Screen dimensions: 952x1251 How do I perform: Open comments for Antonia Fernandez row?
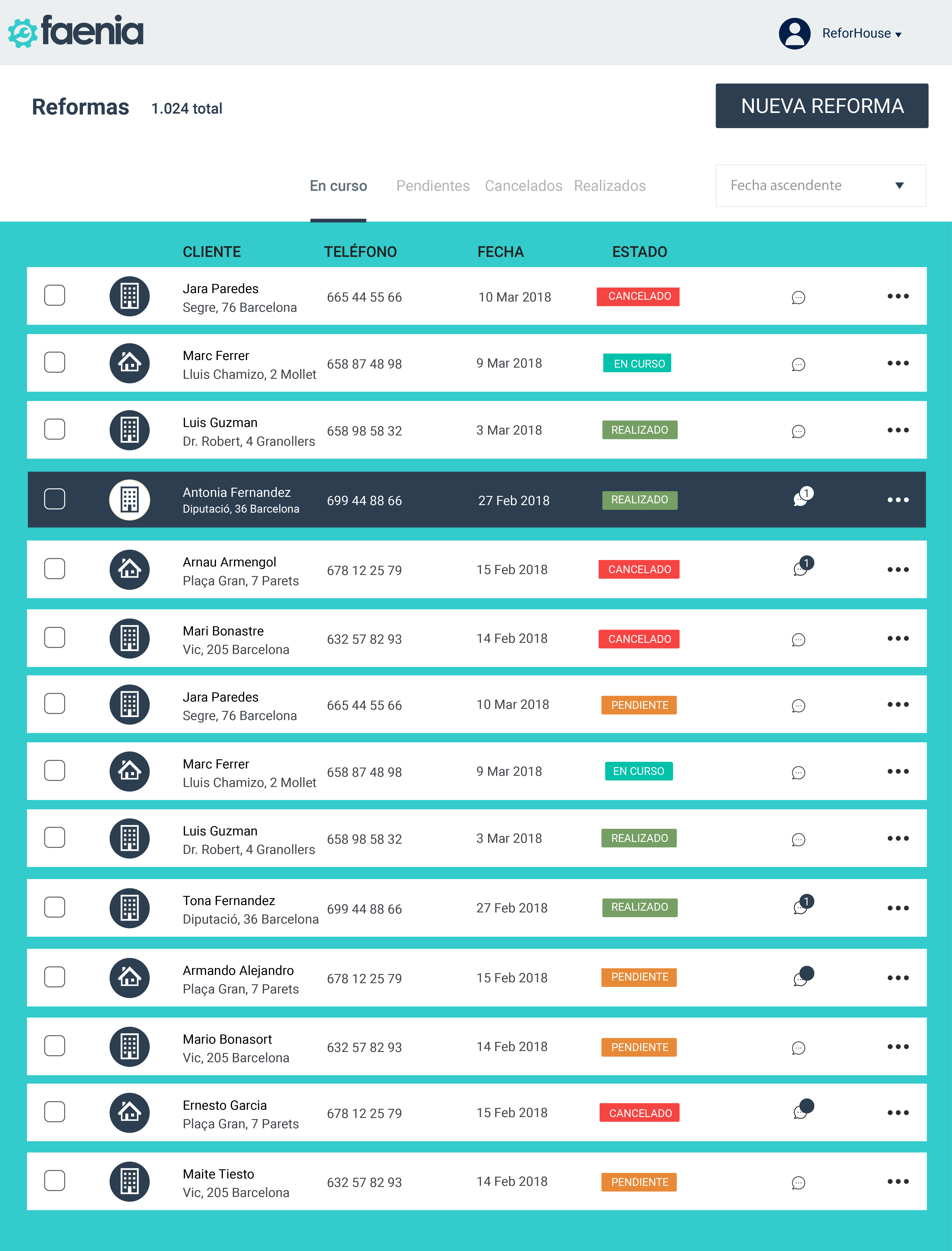(801, 498)
